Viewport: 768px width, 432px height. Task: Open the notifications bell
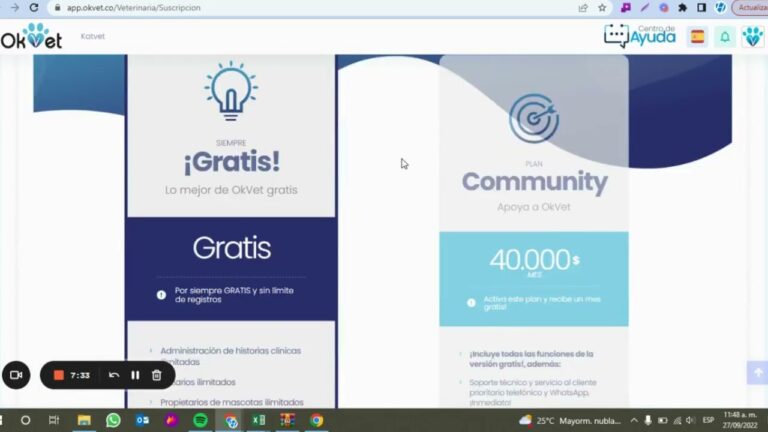coord(725,36)
